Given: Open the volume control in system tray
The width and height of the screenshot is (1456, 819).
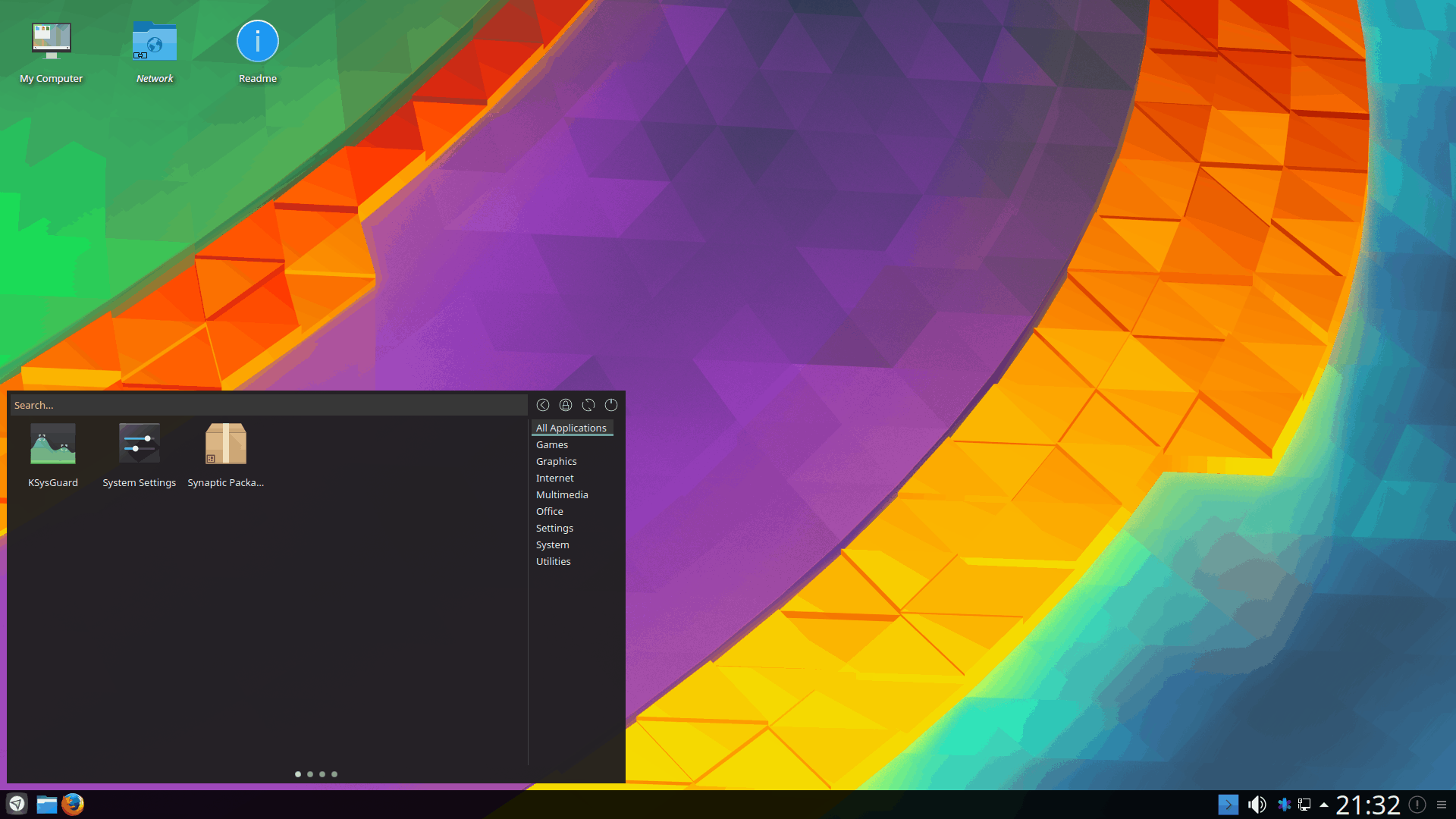Looking at the screenshot, I should pos(1257,805).
